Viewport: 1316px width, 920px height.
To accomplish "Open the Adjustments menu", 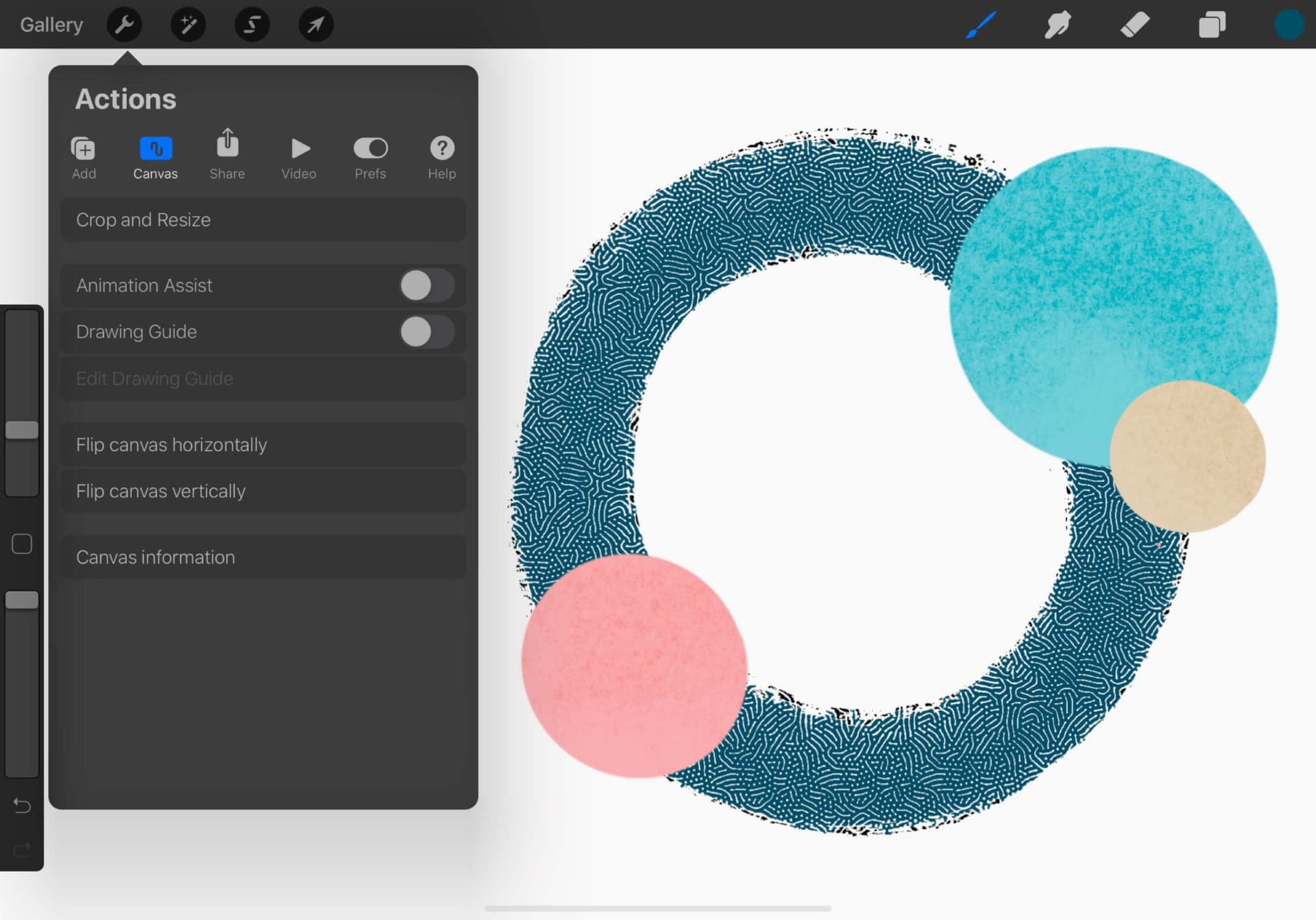I will click(x=188, y=25).
